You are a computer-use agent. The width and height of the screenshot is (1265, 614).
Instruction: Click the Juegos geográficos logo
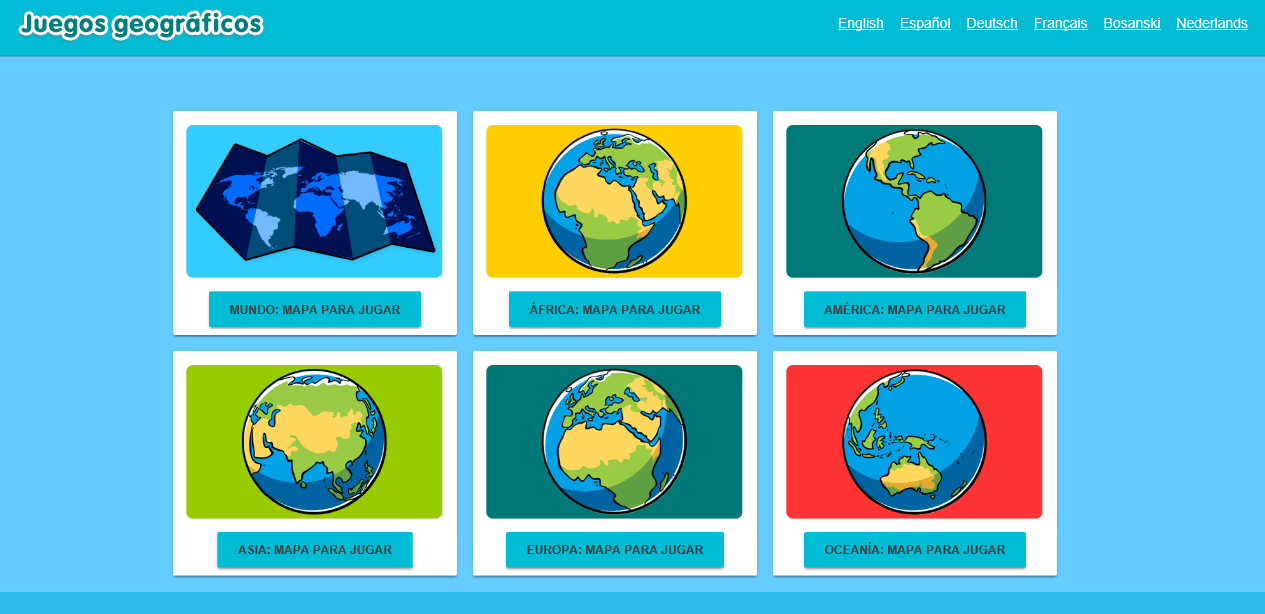click(x=140, y=26)
